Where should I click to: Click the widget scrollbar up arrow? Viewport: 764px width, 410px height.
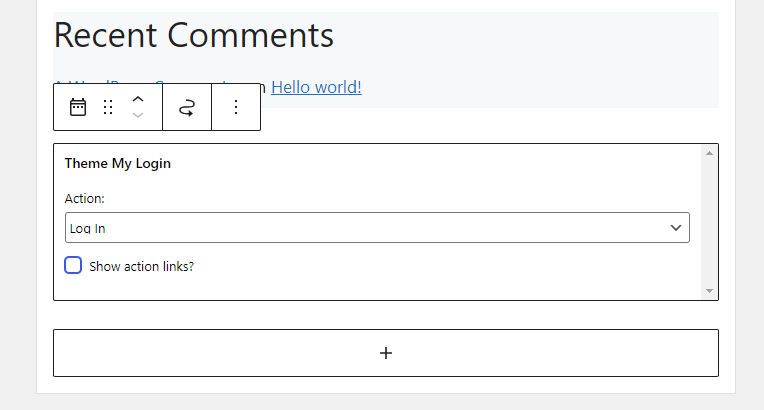coord(709,153)
